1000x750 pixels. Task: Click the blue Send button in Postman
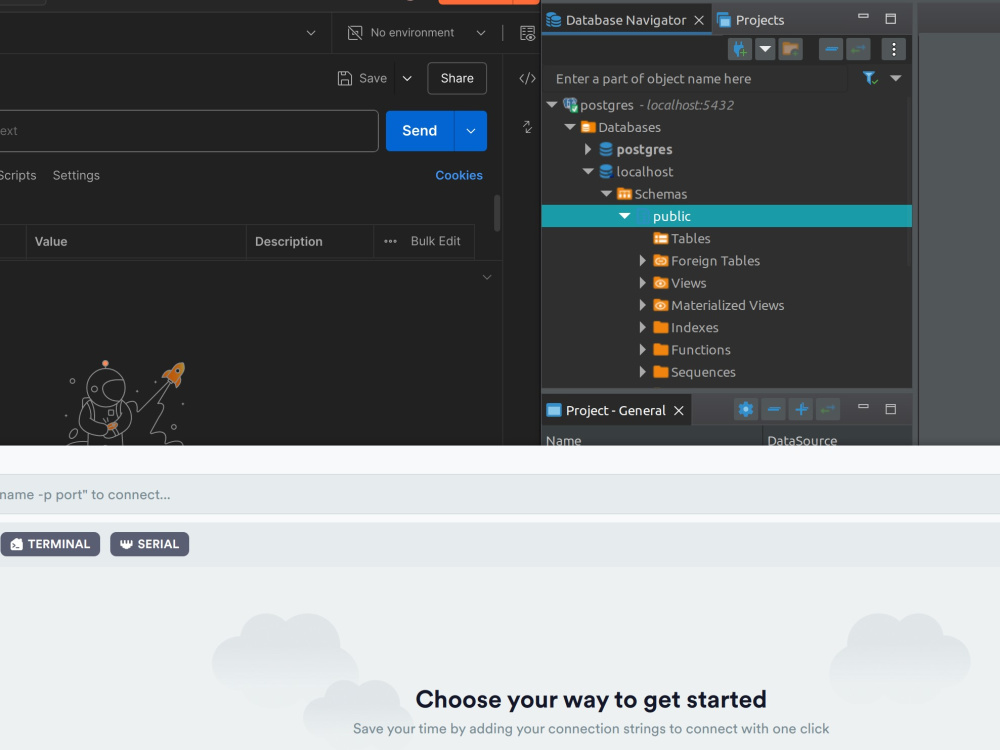[420, 131]
